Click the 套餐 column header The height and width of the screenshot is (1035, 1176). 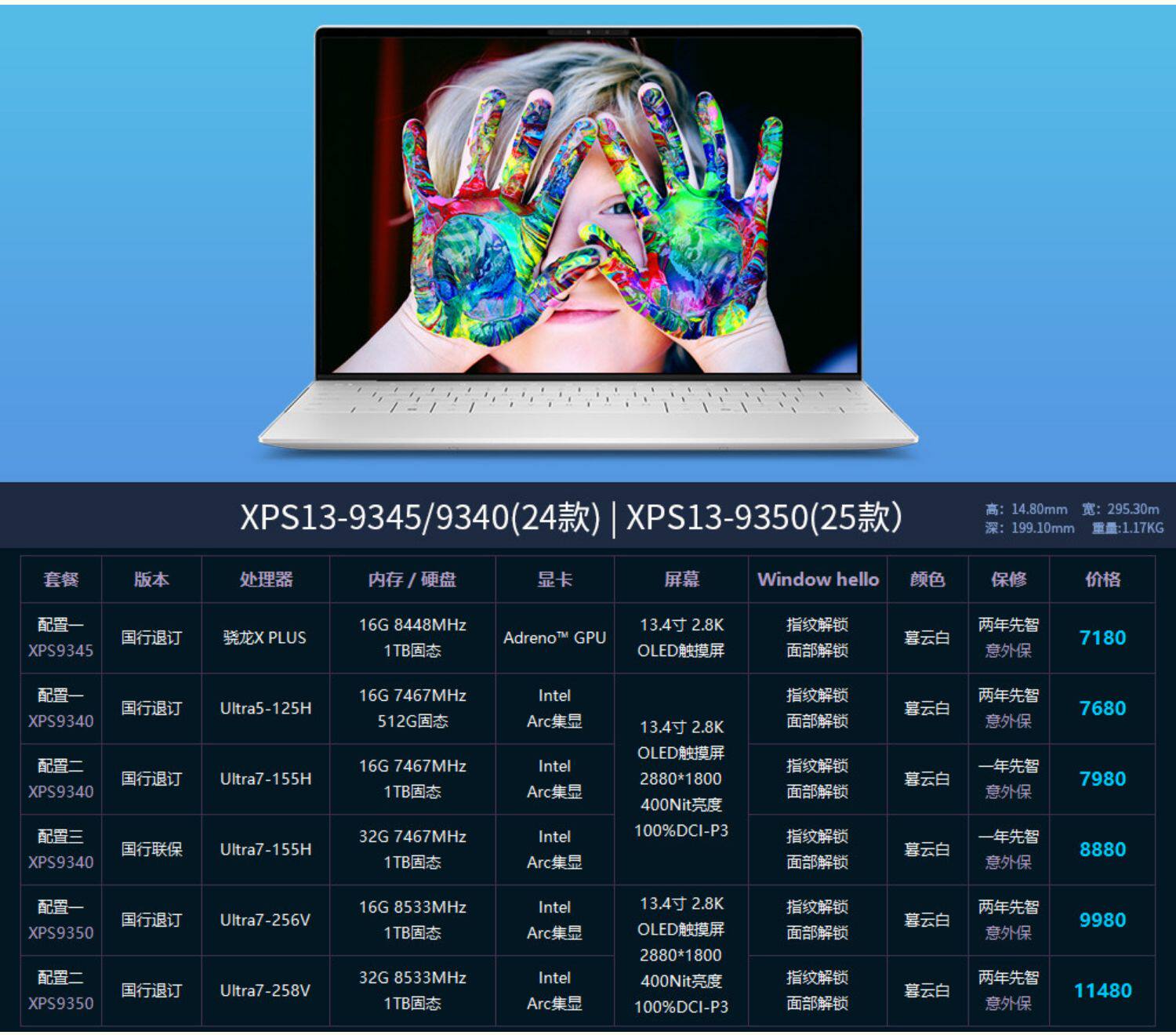click(x=61, y=579)
